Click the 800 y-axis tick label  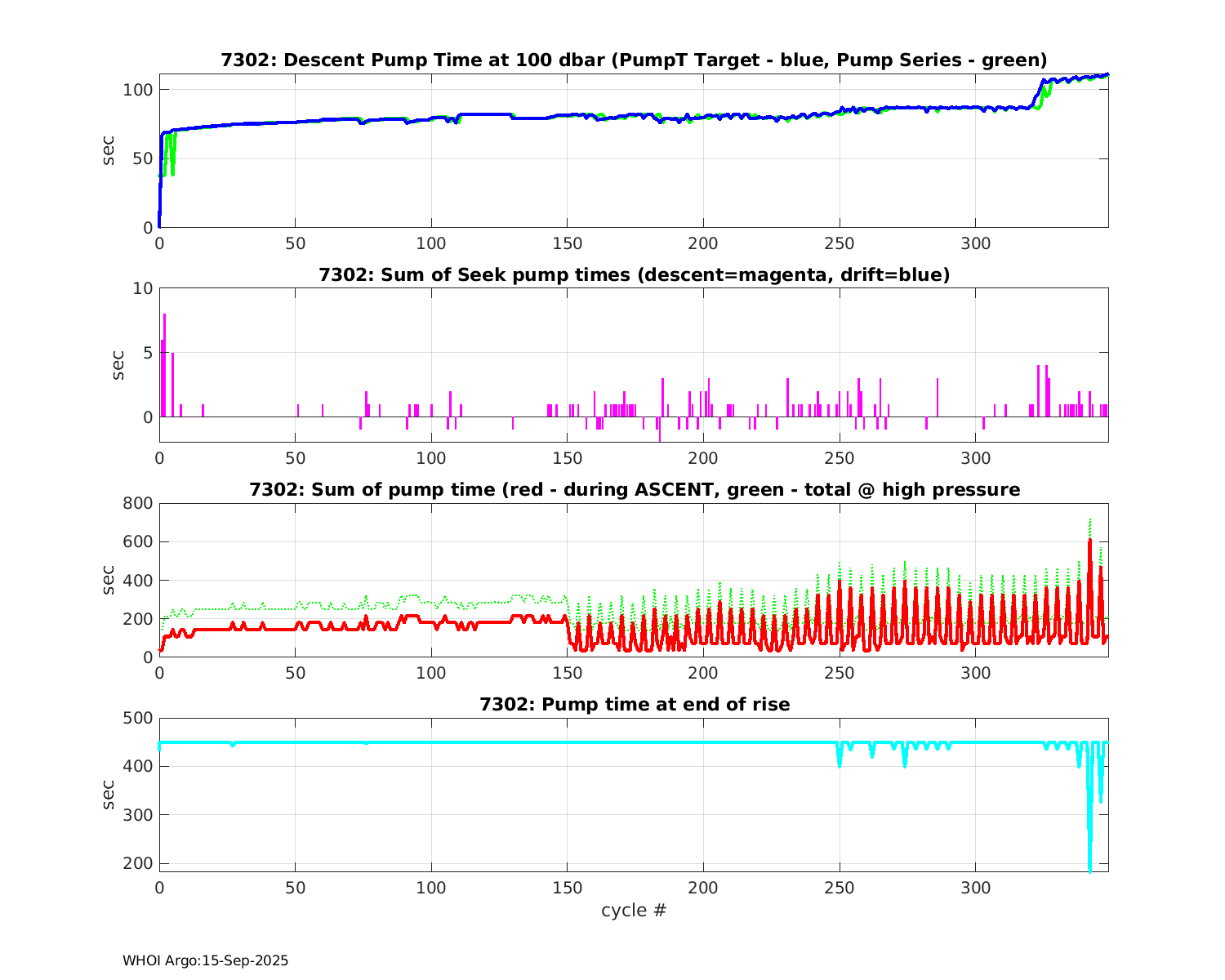pyautogui.click(x=137, y=503)
